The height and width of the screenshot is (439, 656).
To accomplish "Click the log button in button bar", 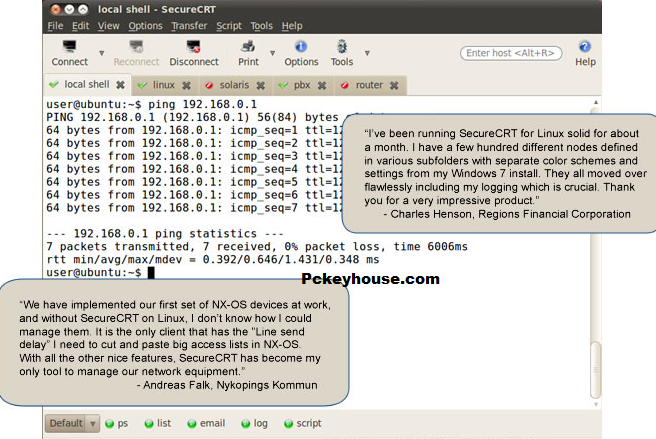I will pos(254,424).
